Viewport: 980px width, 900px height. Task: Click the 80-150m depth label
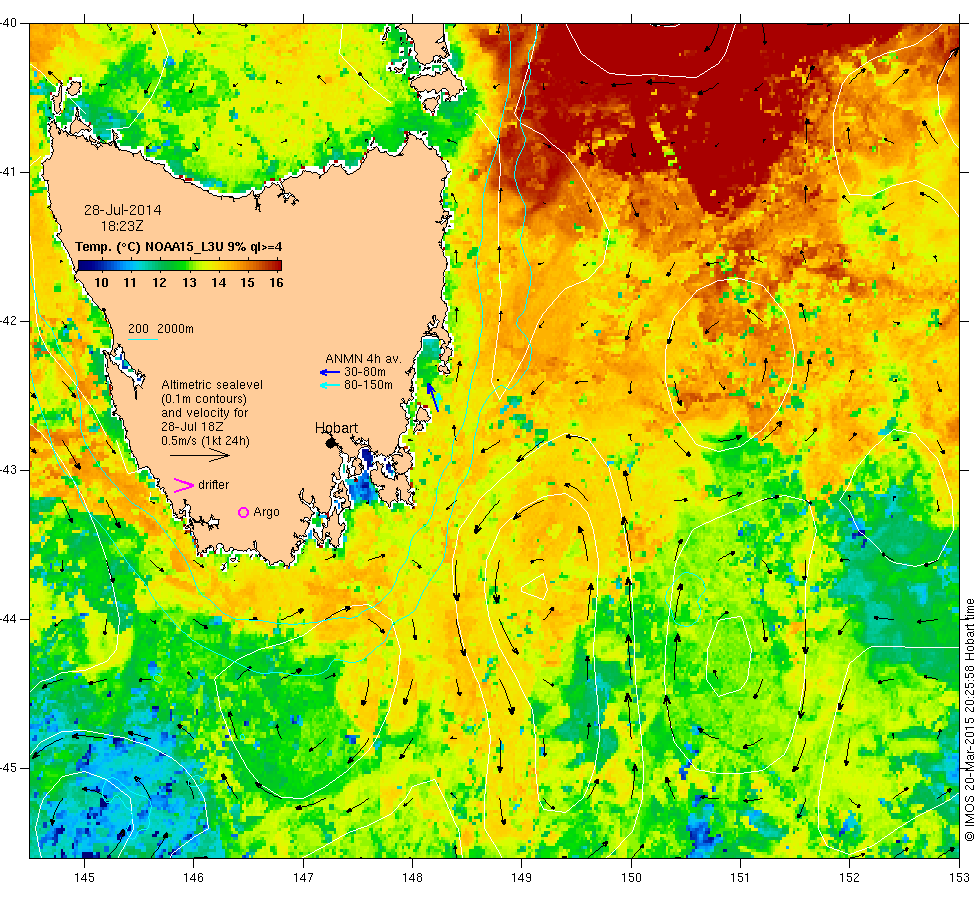point(369,386)
